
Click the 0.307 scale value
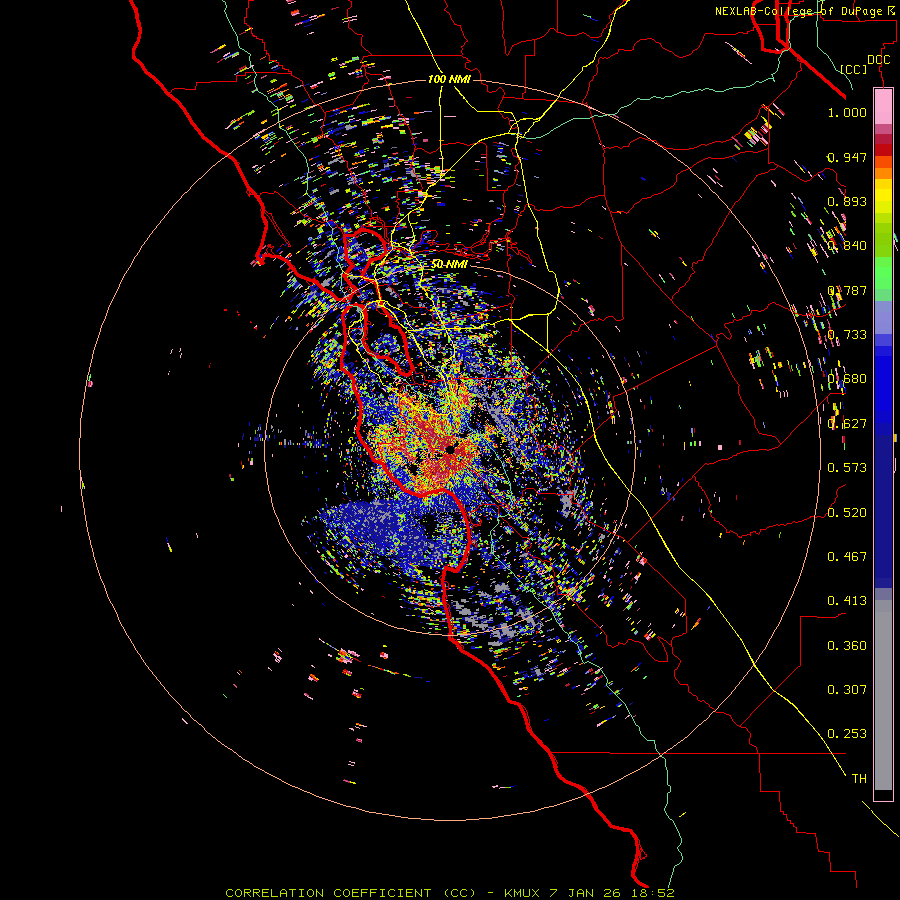pos(847,690)
